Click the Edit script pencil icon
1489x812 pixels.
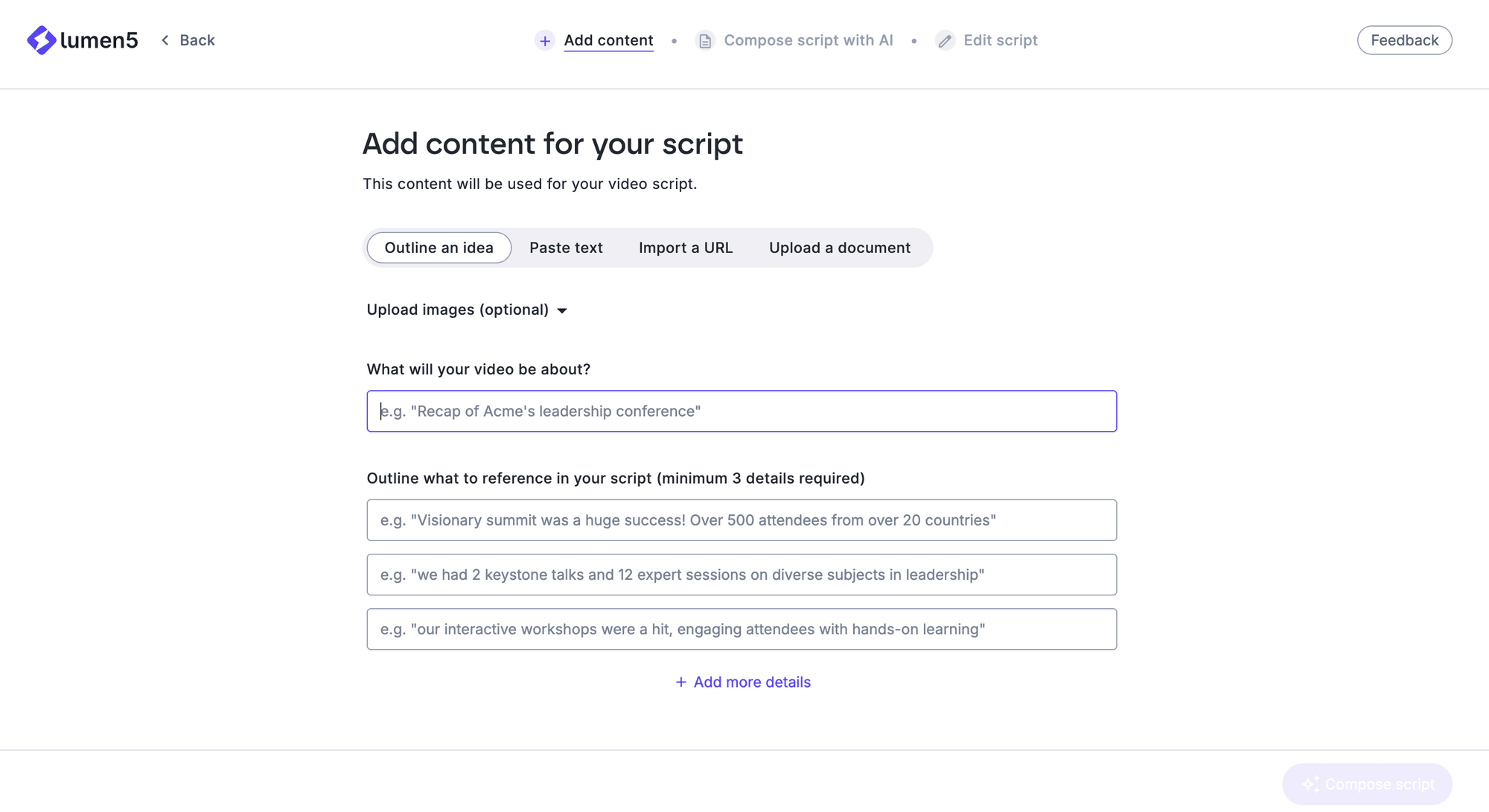coord(944,40)
